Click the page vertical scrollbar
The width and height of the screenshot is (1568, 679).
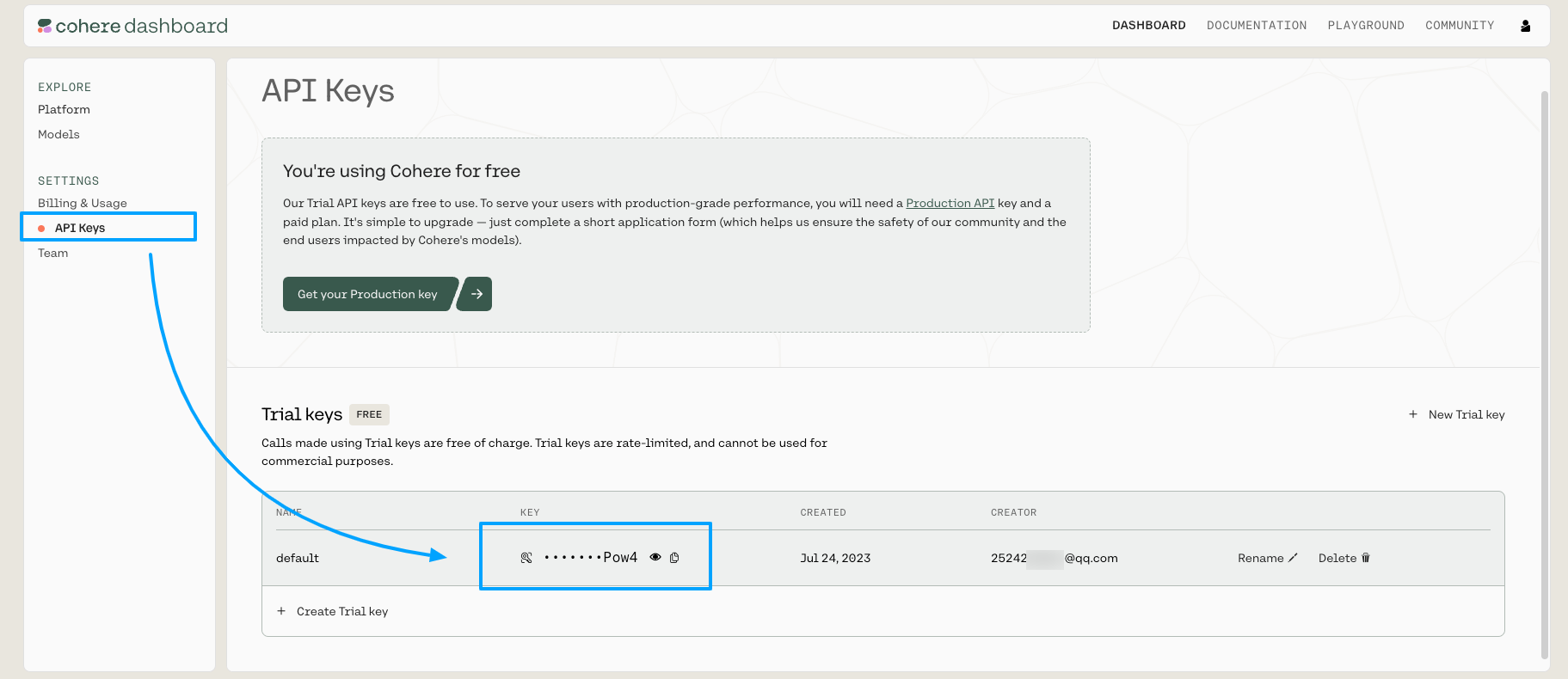point(1545,374)
